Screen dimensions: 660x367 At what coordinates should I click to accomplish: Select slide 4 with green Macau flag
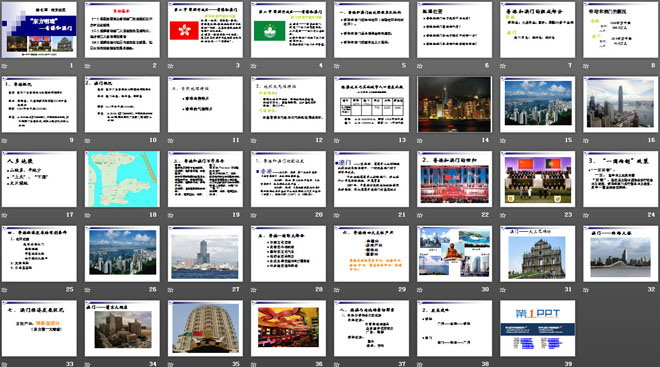[x=288, y=30]
